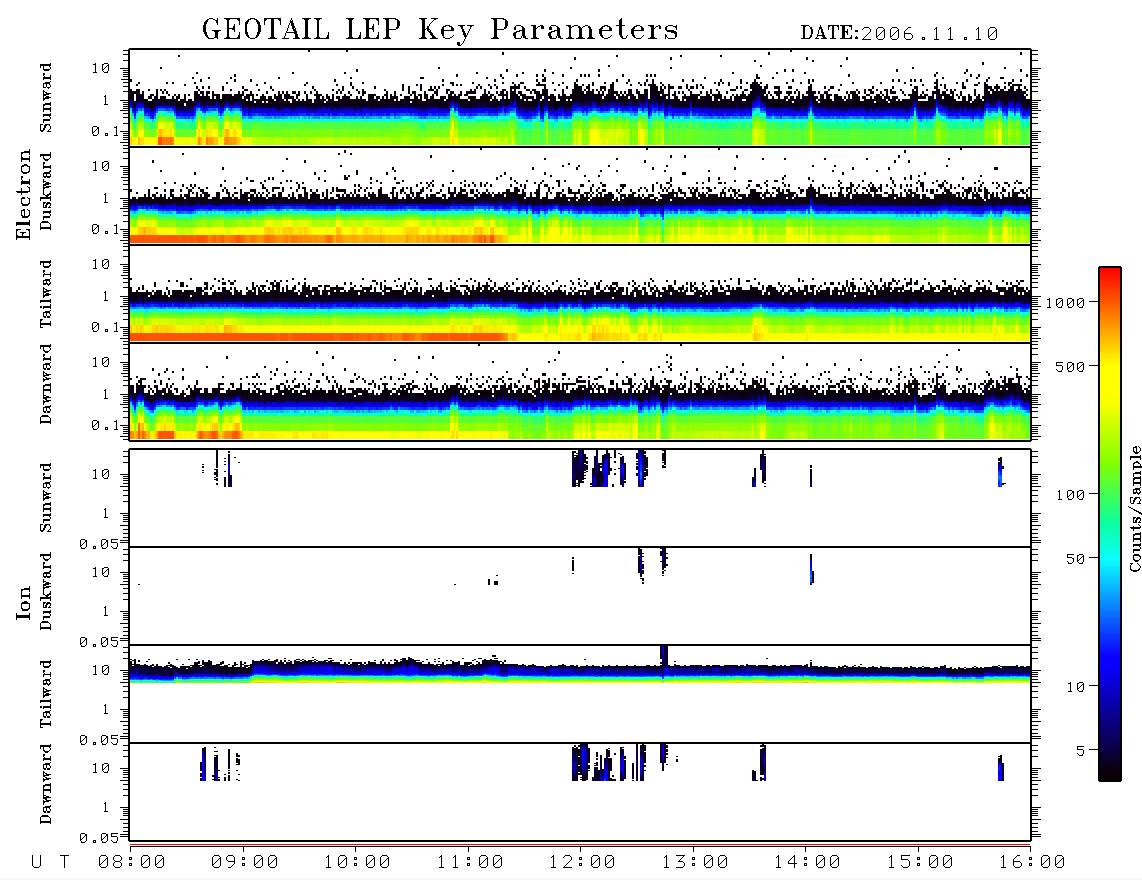Click the red top of the colorbar
The height and width of the screenshot is (880, 1142).
click(x=1110, y=275)
